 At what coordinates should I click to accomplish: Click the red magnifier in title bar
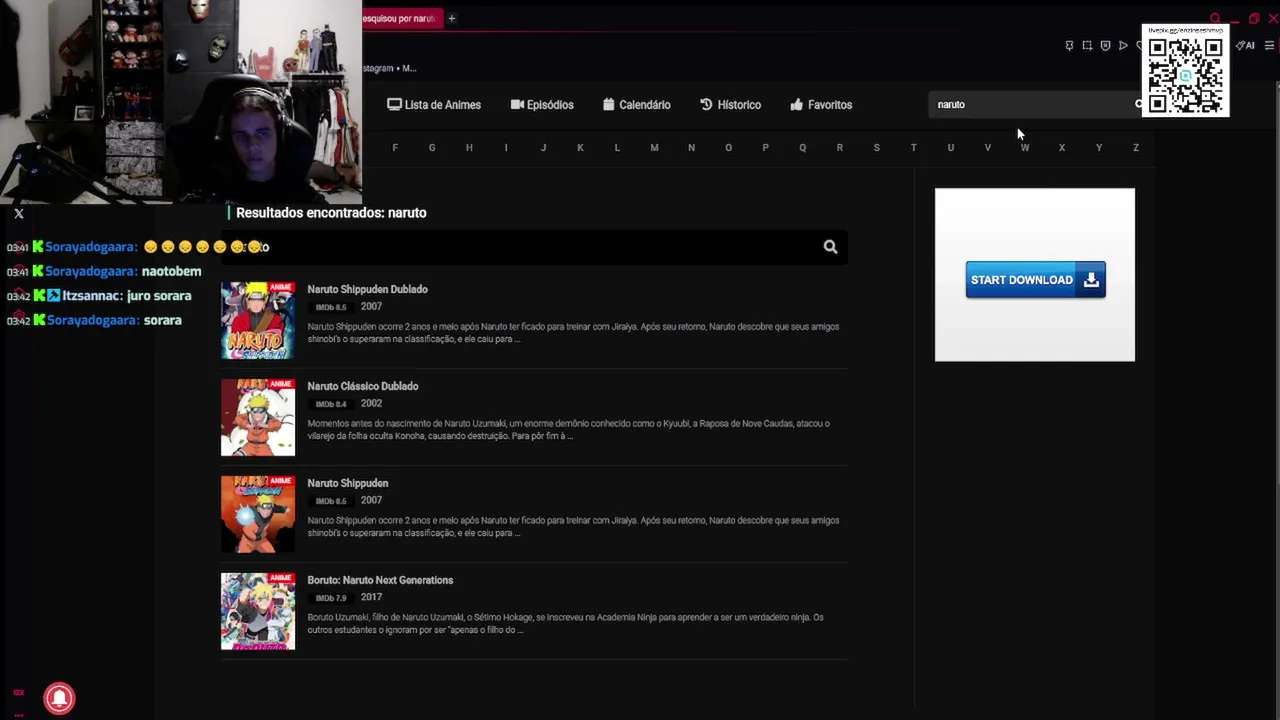[1215, 18]
